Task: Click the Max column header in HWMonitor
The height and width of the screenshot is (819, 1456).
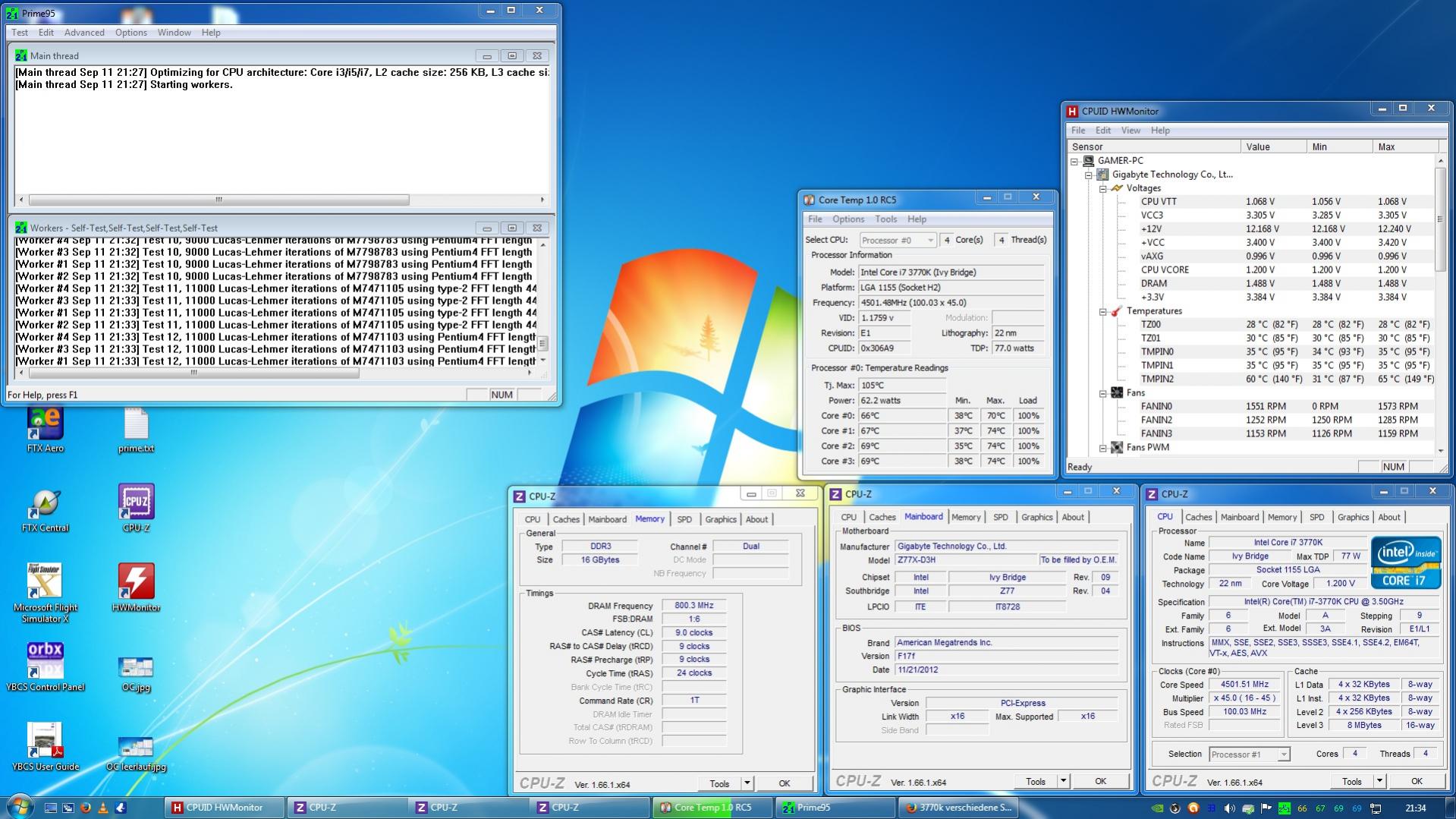Action: [1406, 147]
